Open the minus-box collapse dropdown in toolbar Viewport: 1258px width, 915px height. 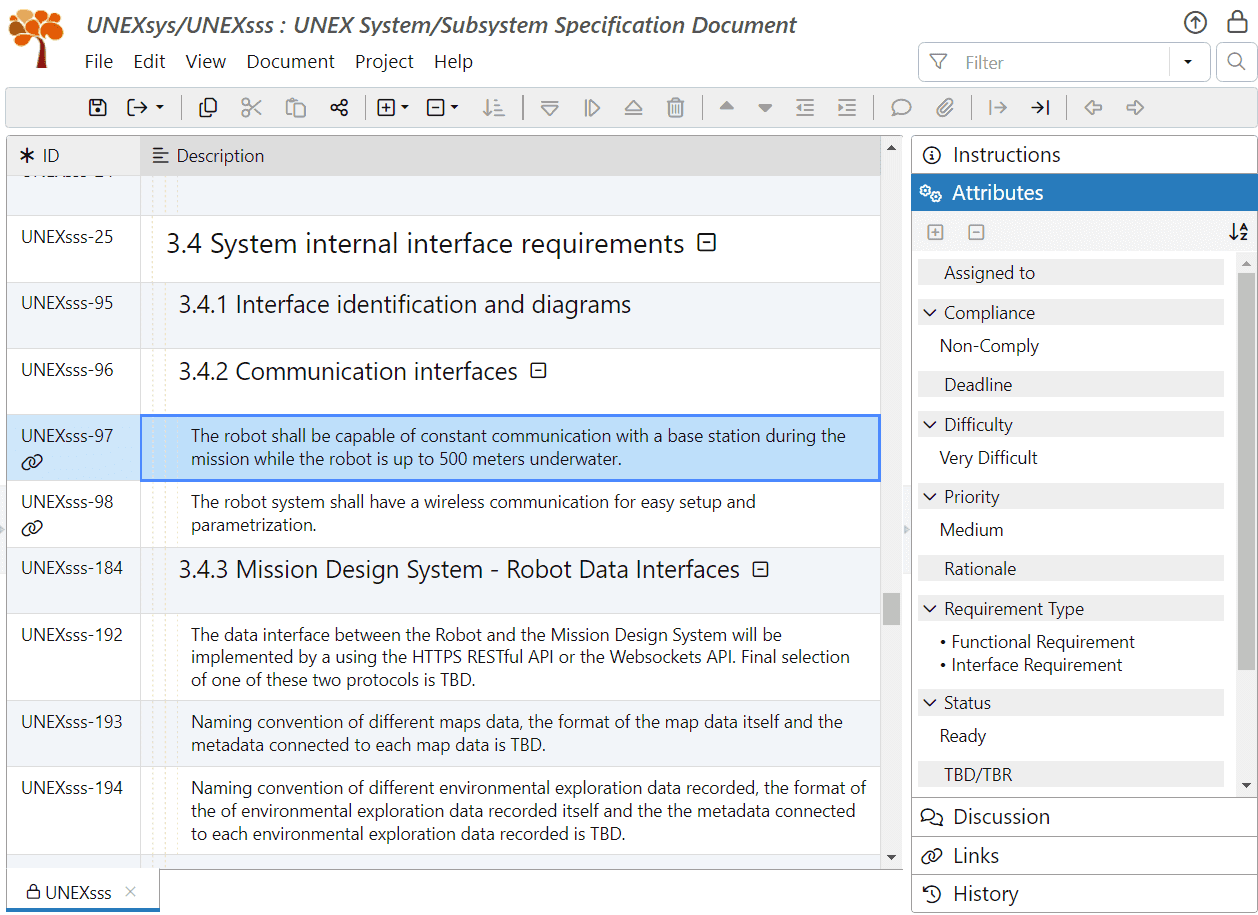[442, 108]
